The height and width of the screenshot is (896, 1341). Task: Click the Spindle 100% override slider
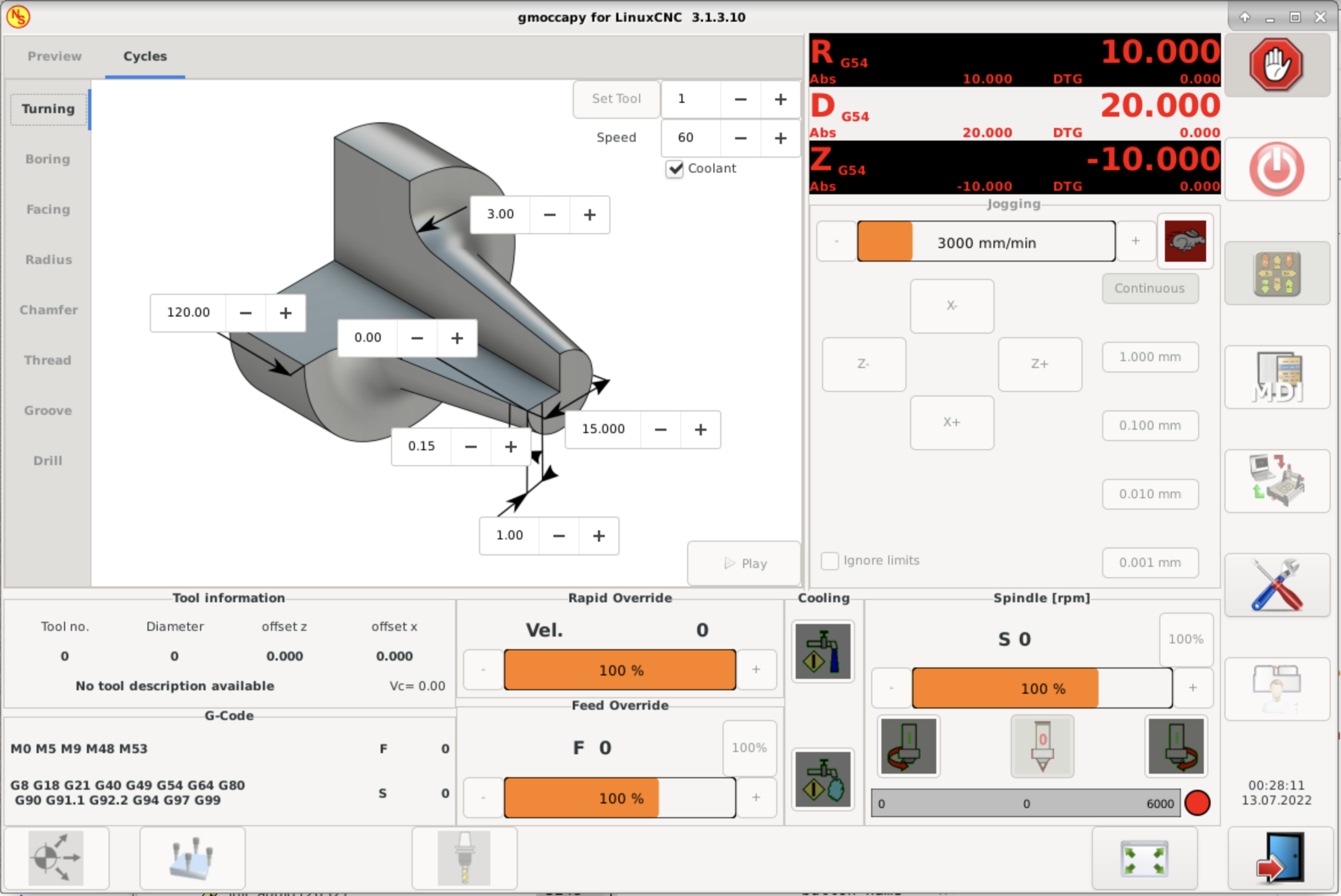point(1042,688)
